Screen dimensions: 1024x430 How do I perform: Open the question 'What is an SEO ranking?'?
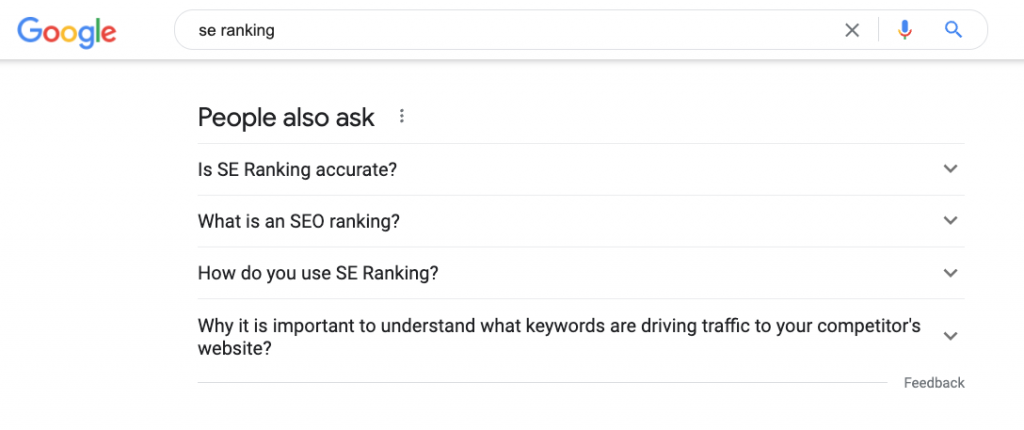pos(298,221)
